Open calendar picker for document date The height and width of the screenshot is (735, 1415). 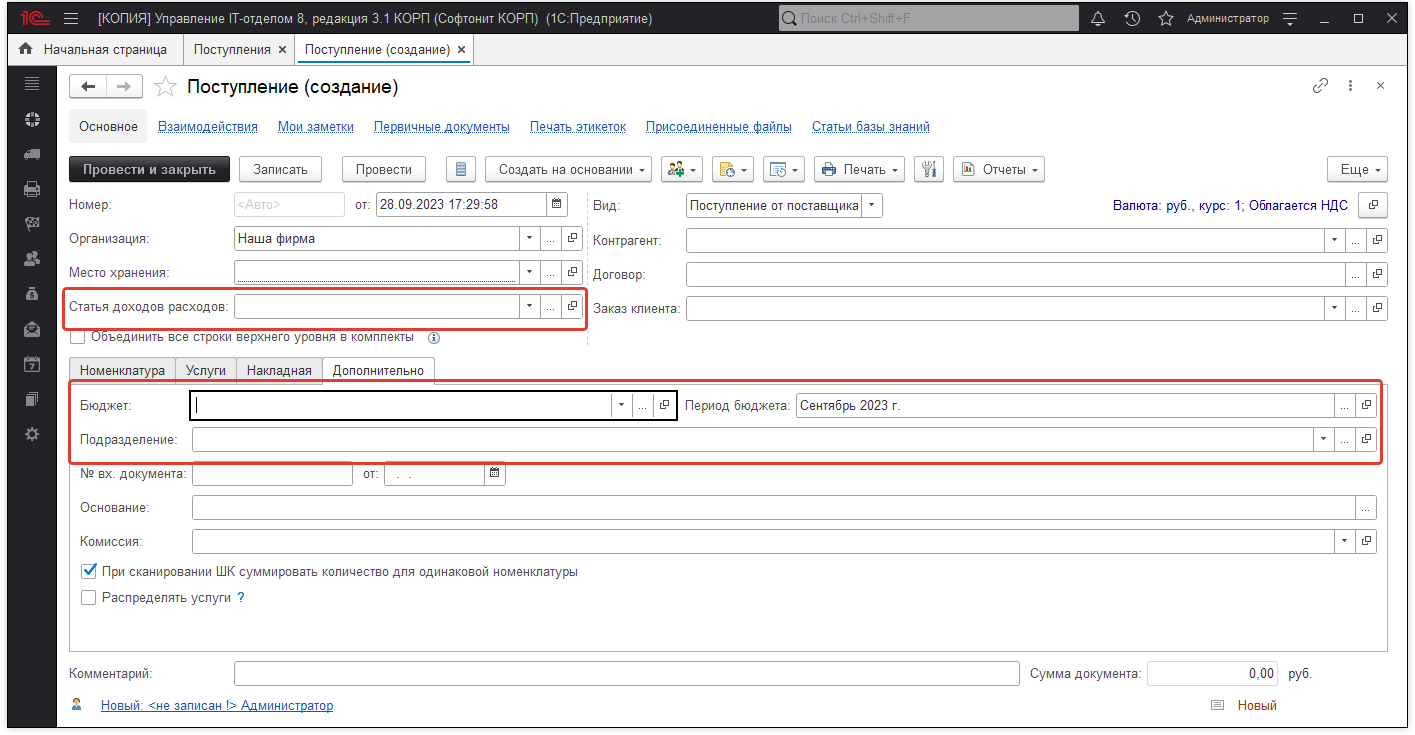tap(556, 205)
